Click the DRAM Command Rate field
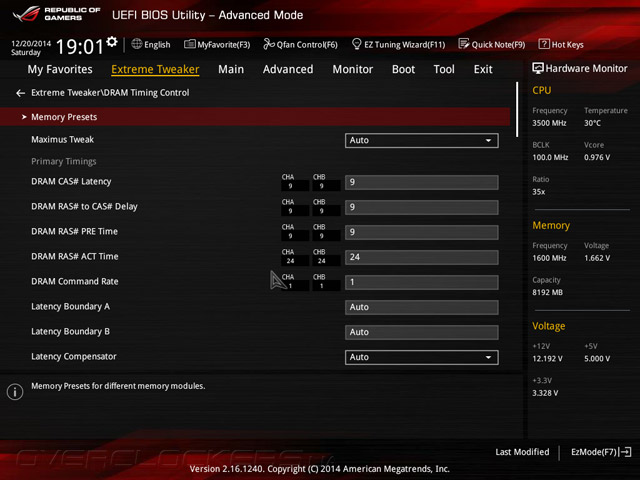 point(422,282)
